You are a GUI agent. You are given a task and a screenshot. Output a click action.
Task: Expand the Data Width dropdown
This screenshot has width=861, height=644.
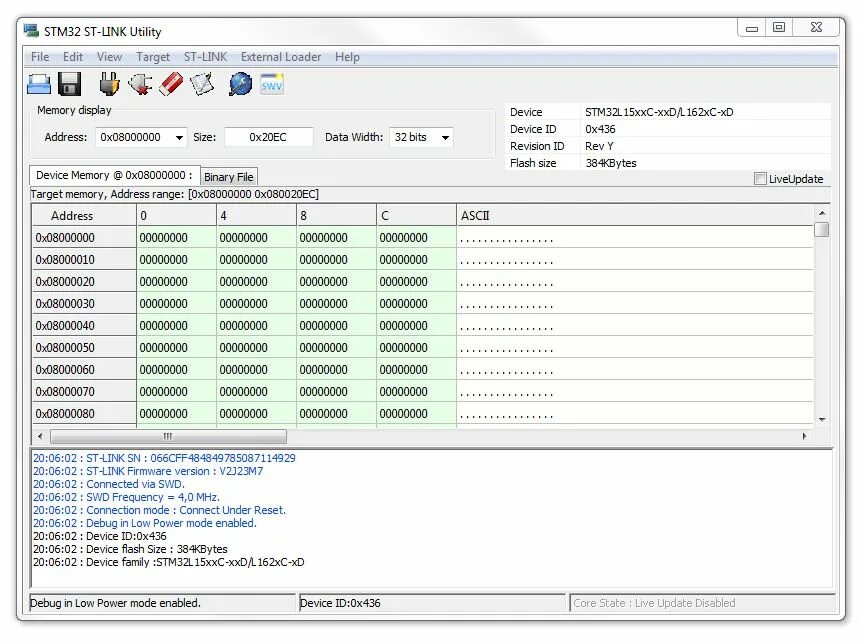pos(446,137)
